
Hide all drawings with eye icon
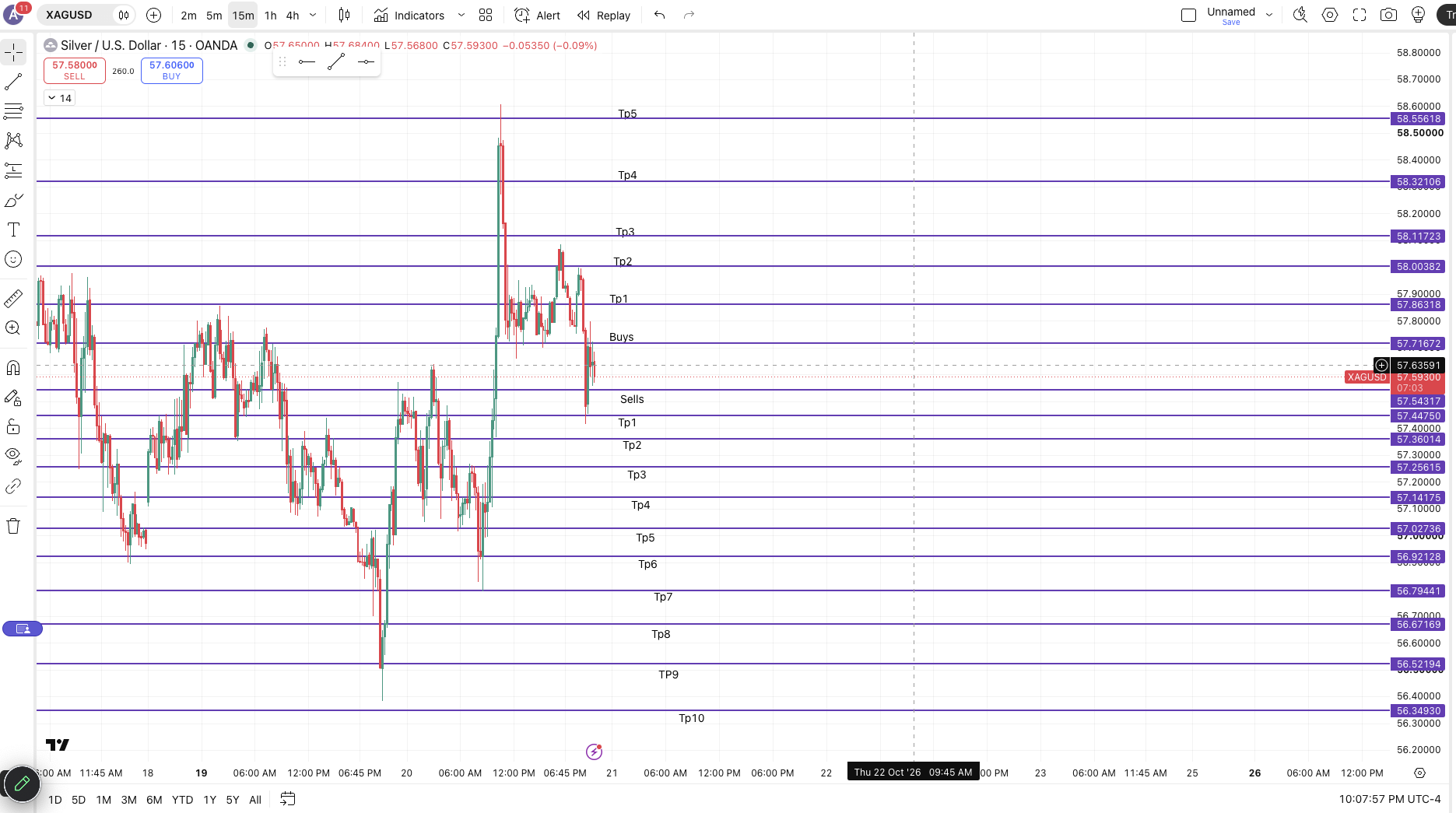(14, 455)
